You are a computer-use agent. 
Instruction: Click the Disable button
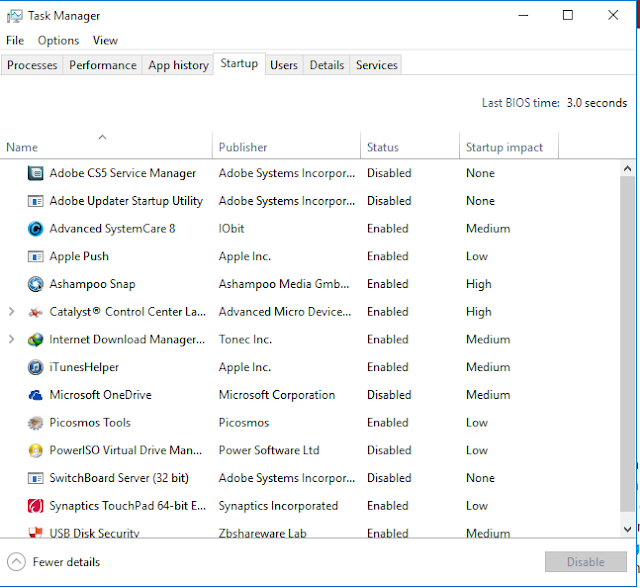586,562
